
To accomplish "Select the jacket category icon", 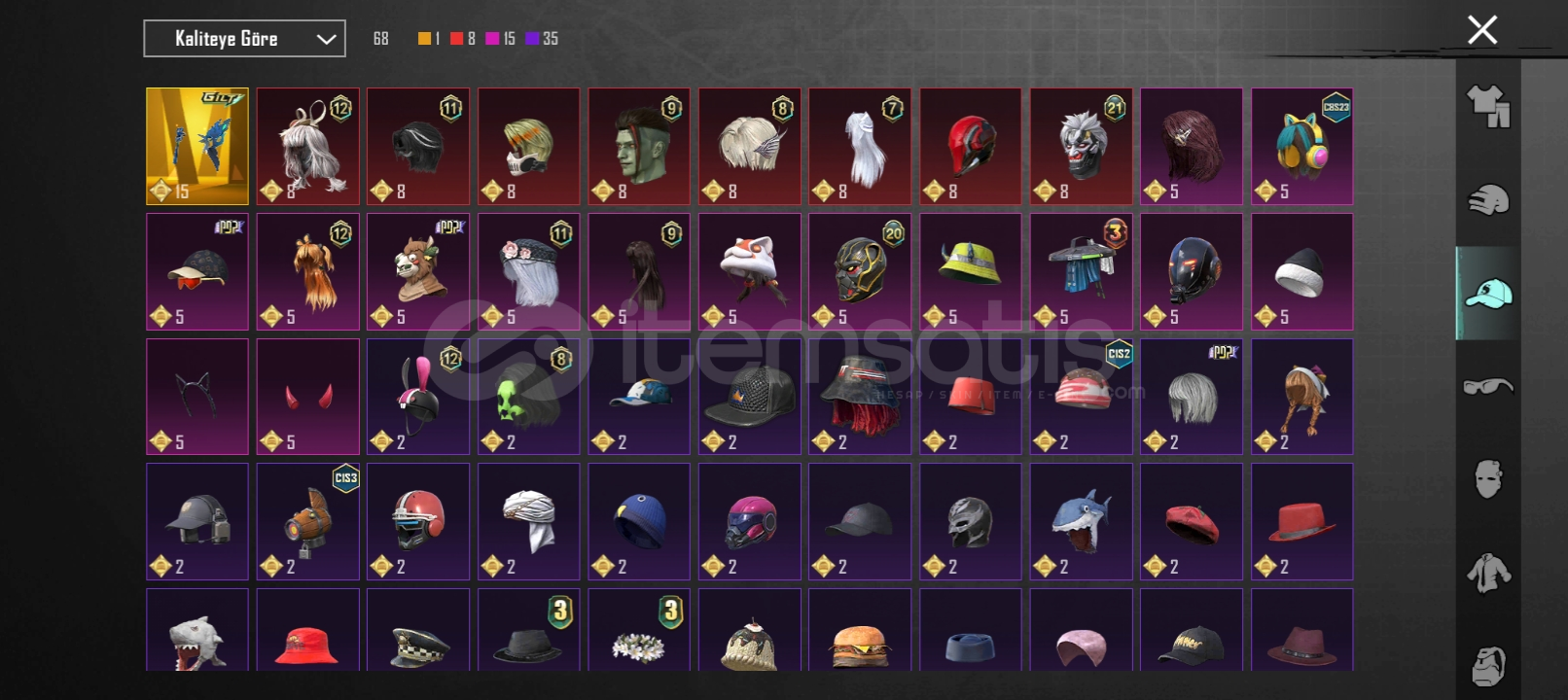I will (1488, 573).
